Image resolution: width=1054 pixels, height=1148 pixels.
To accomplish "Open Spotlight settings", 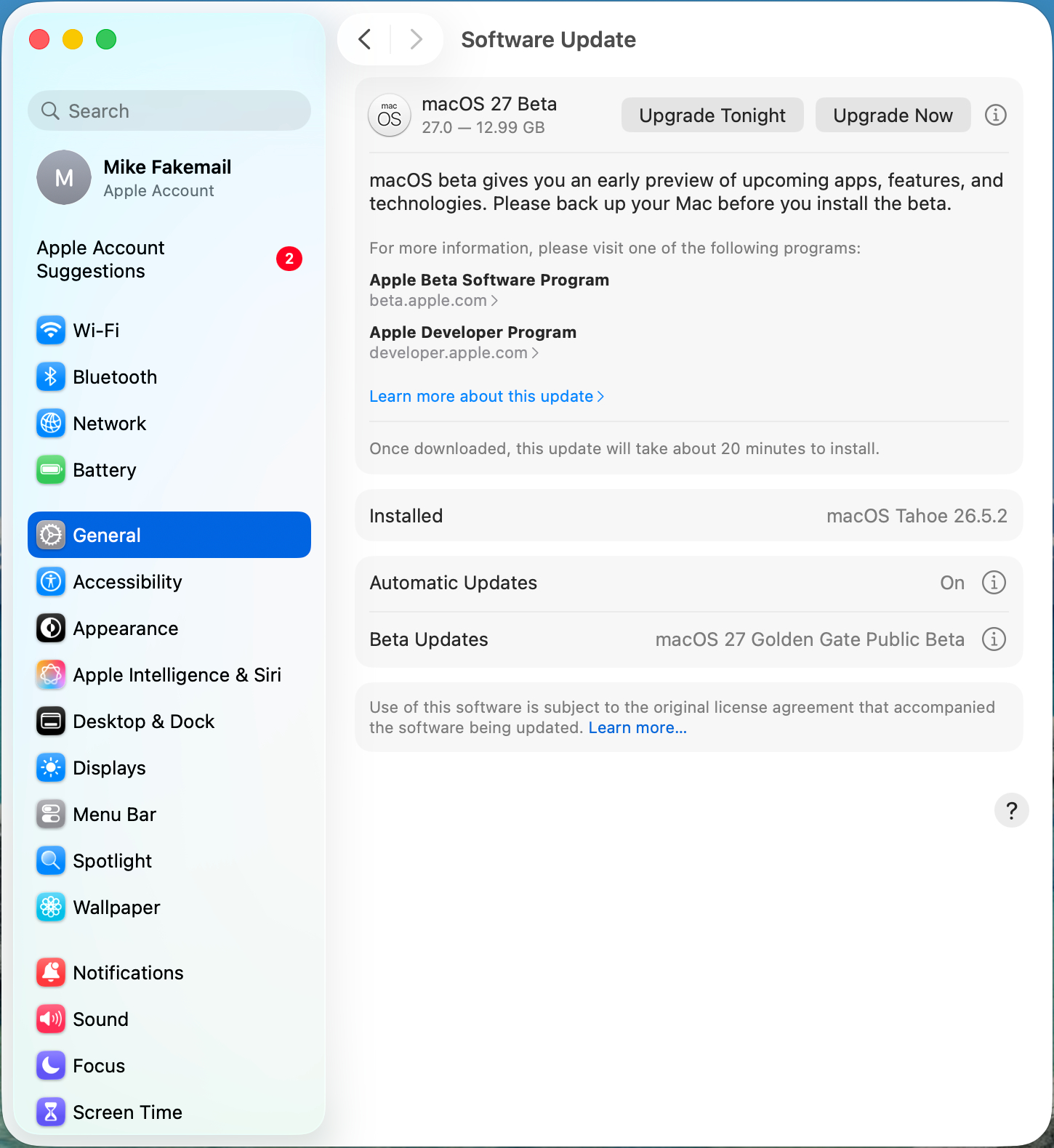I will [x=169, y=861].
